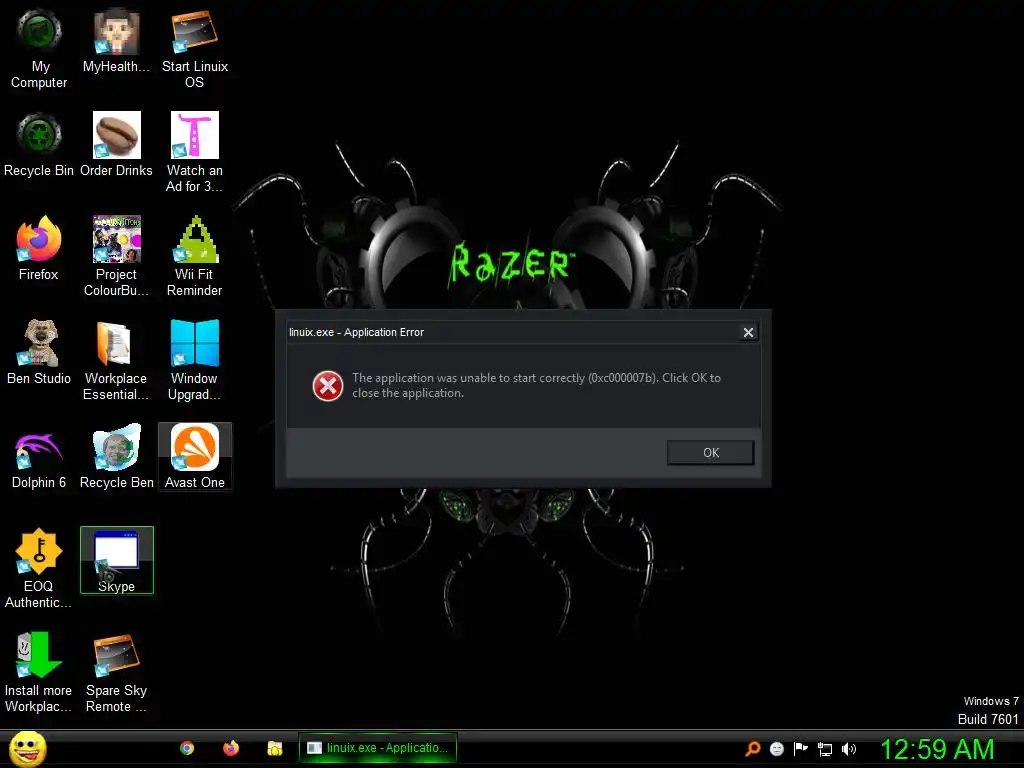Screen dimensions: 1024x768
Task: Launch Chrome from the taskbar
Action: [x=187, y=748]
